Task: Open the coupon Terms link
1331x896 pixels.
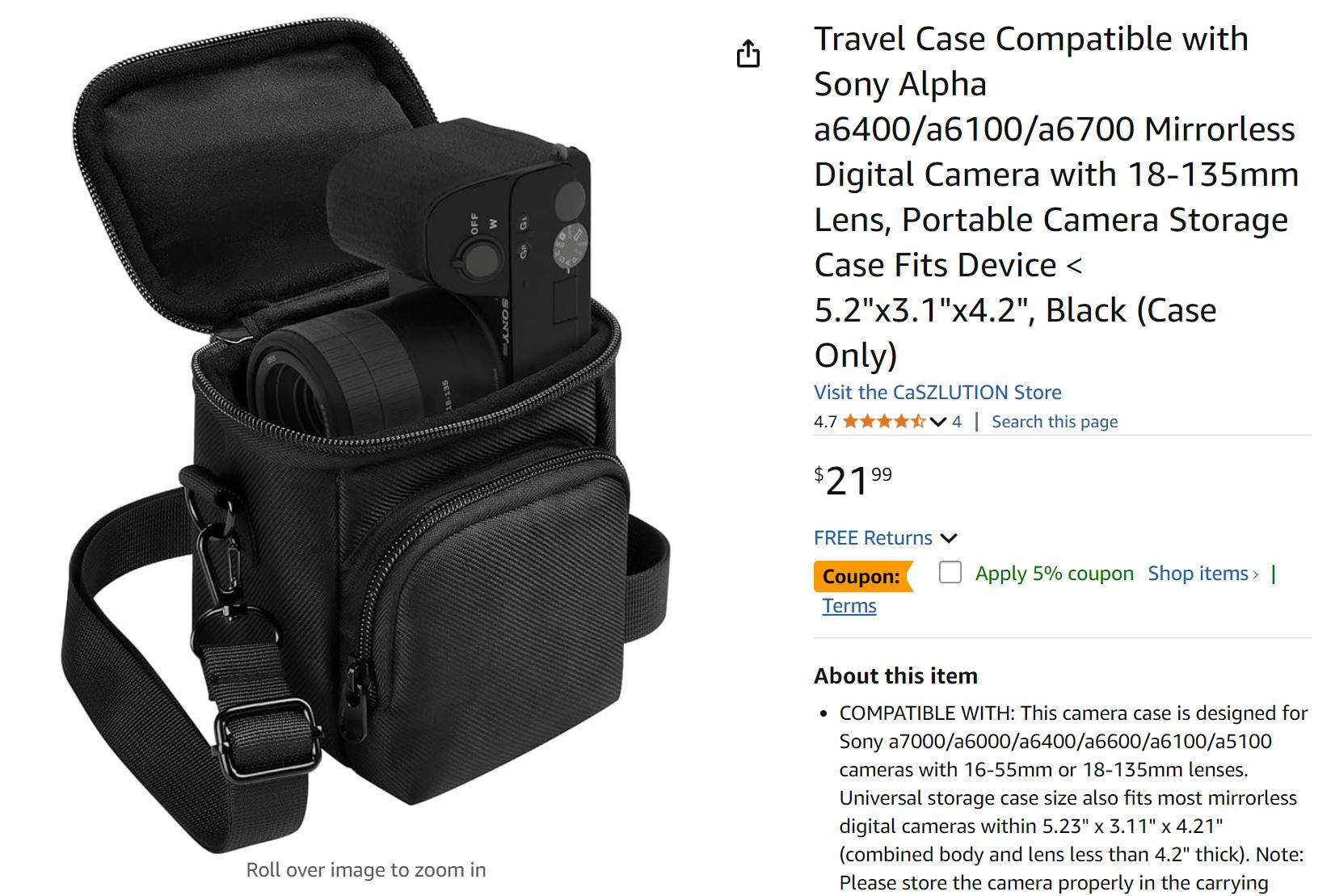Action: pos(849,605)
